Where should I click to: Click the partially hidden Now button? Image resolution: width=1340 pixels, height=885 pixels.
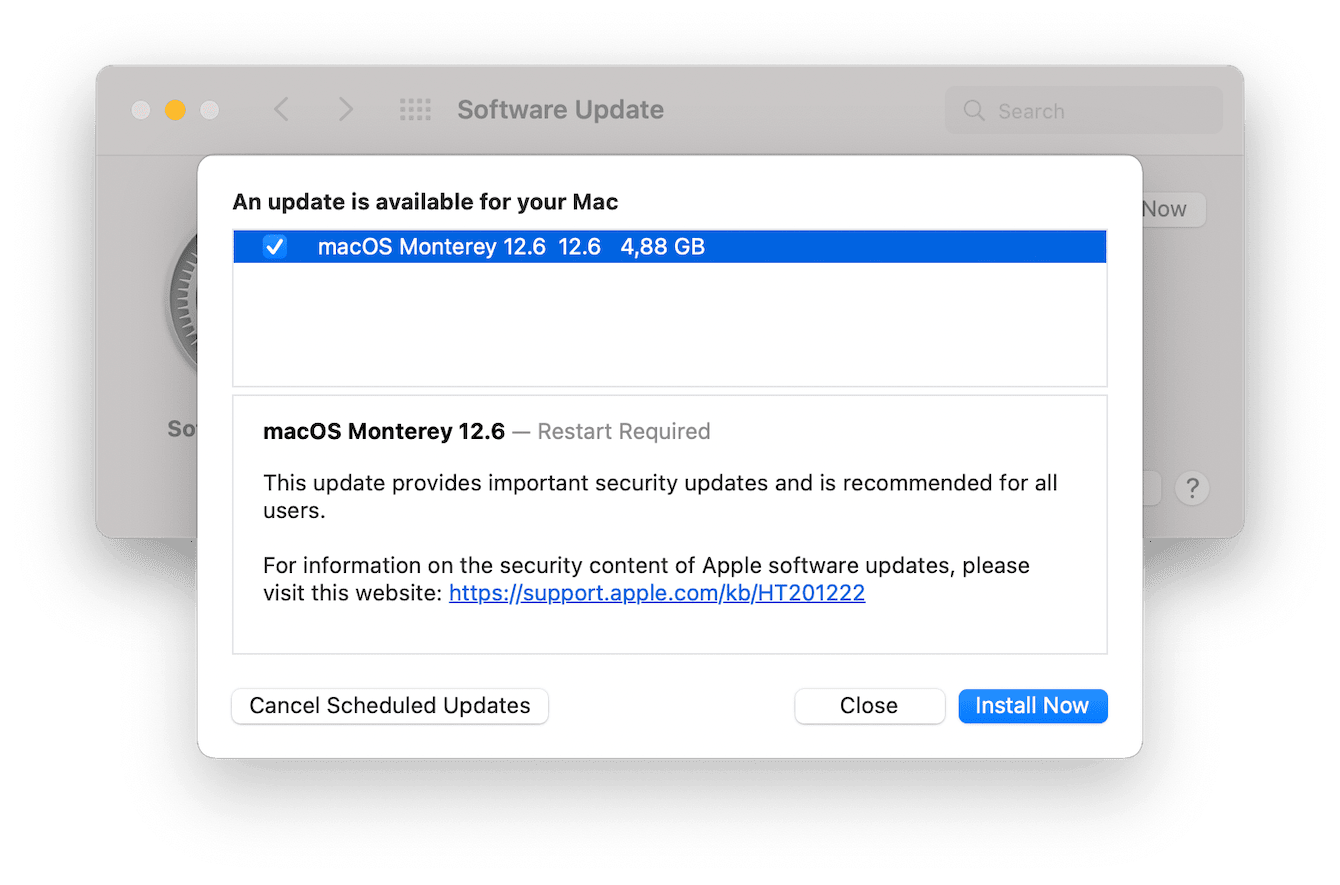1172,209
